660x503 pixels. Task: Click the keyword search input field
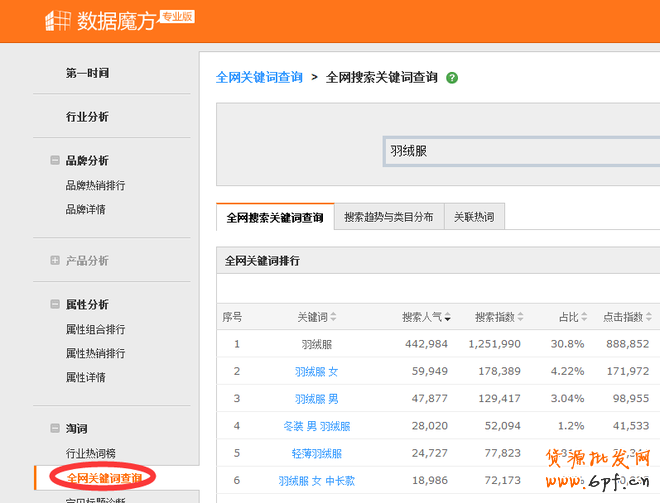point(520,151)
